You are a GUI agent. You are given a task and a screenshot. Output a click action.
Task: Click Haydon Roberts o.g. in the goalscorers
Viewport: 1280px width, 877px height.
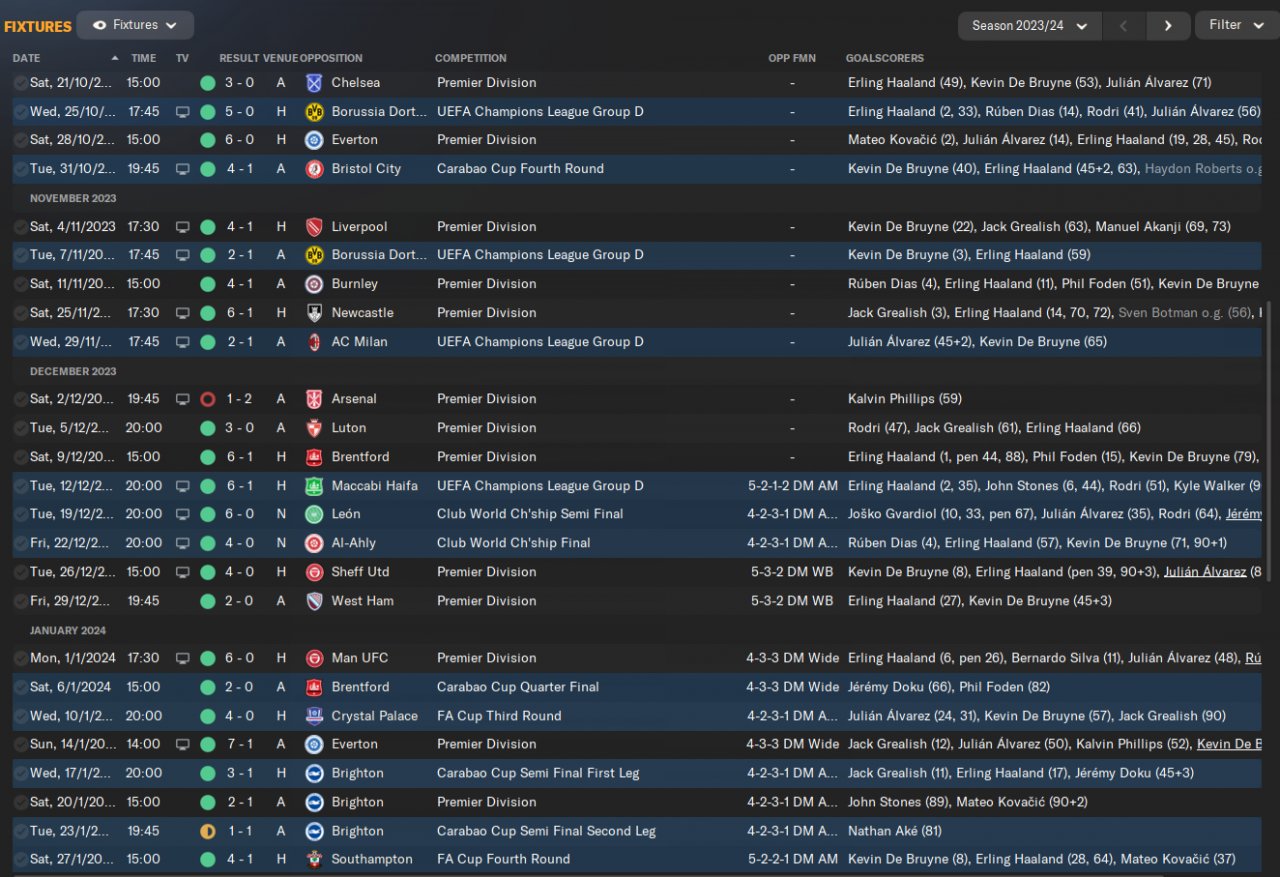(1203, 169)
